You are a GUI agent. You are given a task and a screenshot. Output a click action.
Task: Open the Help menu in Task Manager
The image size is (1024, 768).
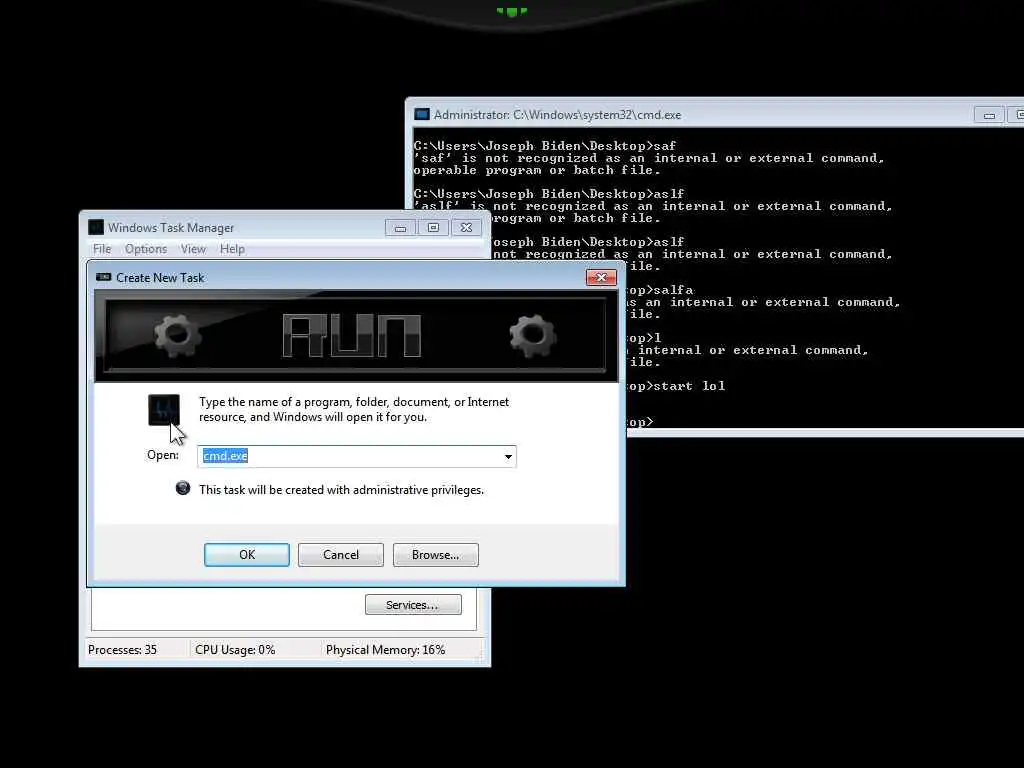232,249
